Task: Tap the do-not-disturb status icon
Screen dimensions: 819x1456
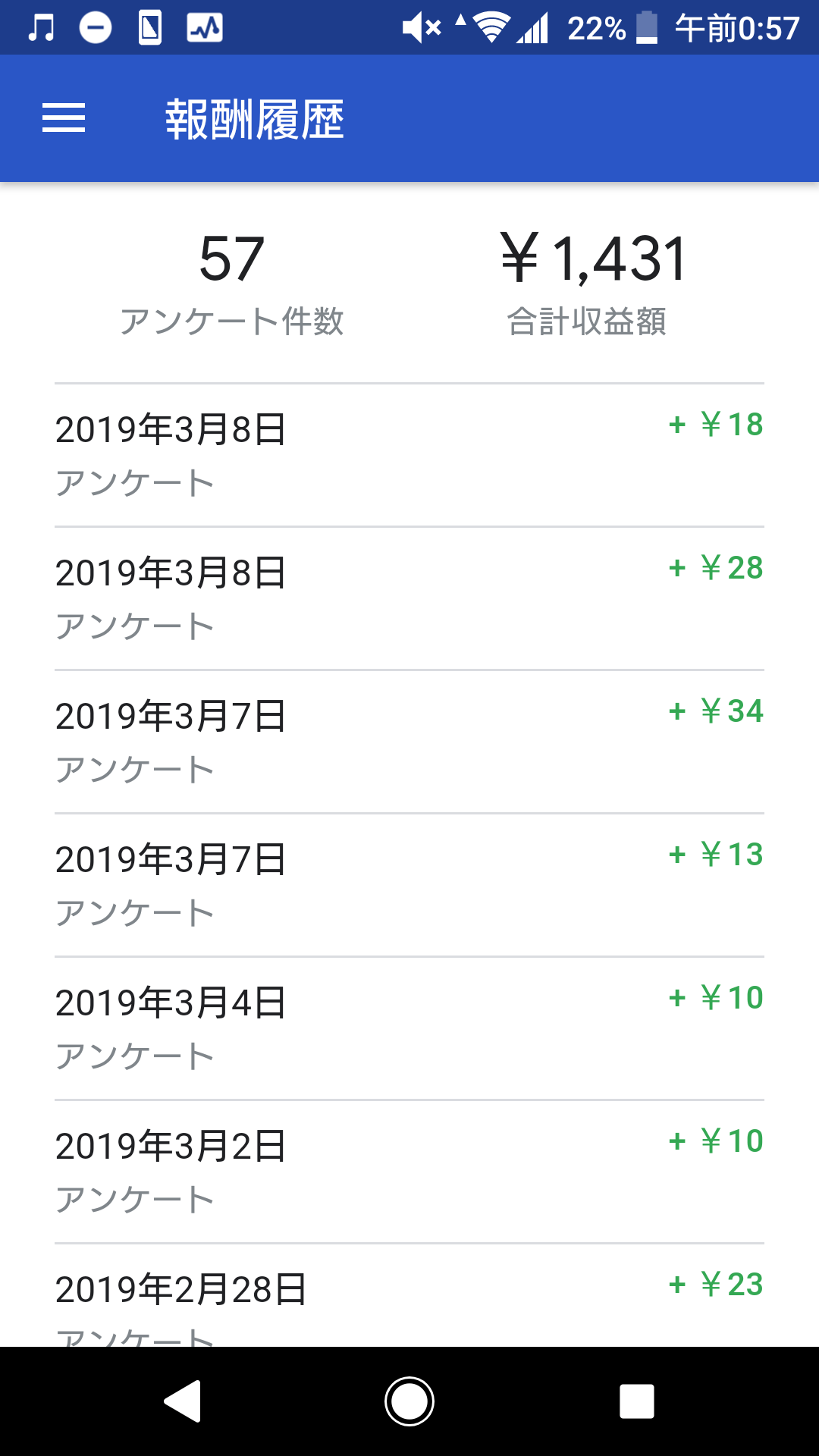Action: click(96, 28)
